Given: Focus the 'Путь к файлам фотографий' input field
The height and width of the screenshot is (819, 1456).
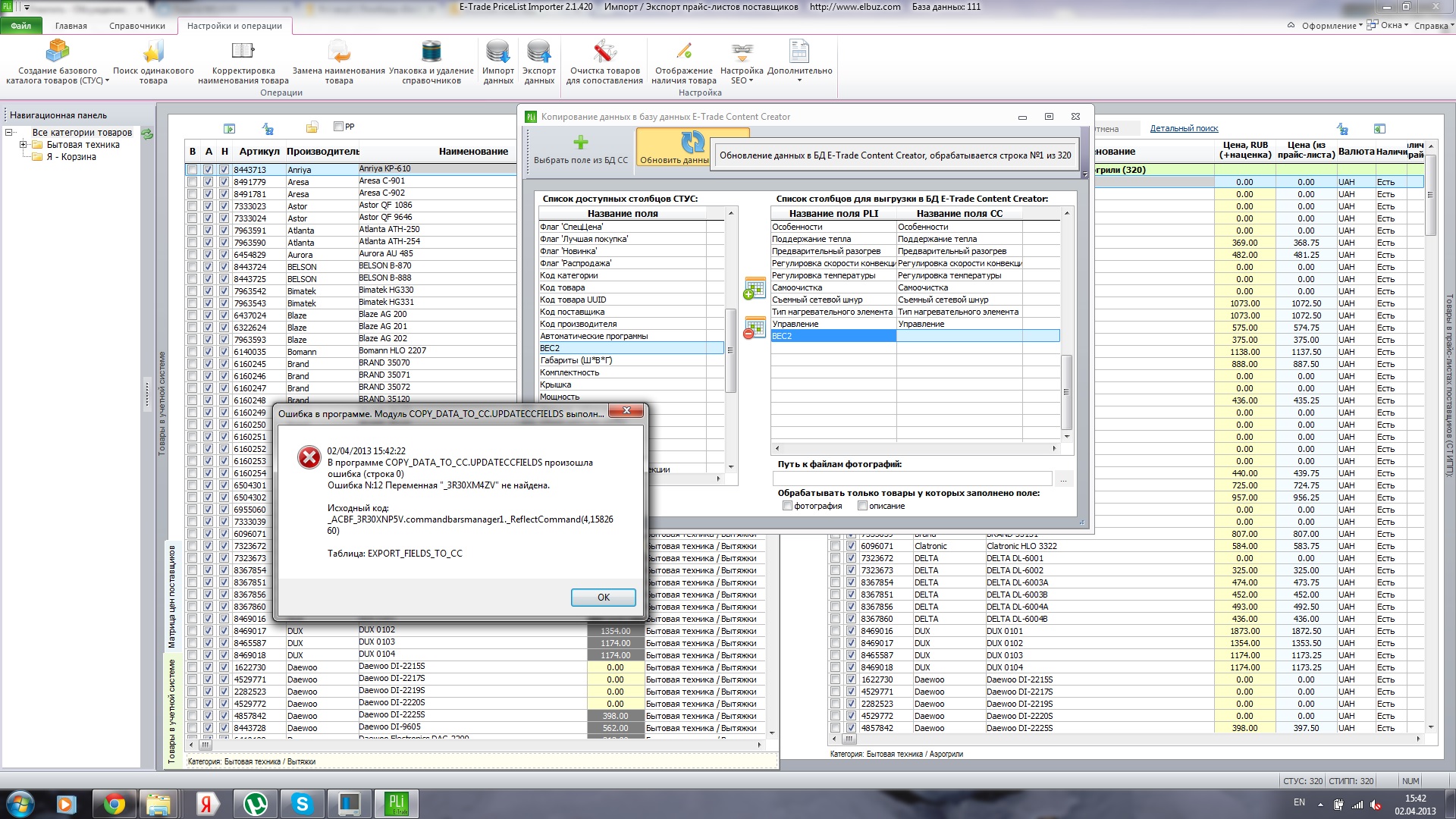Looking at the screenshot, I should pyautogui.click(x=912, y=479).
